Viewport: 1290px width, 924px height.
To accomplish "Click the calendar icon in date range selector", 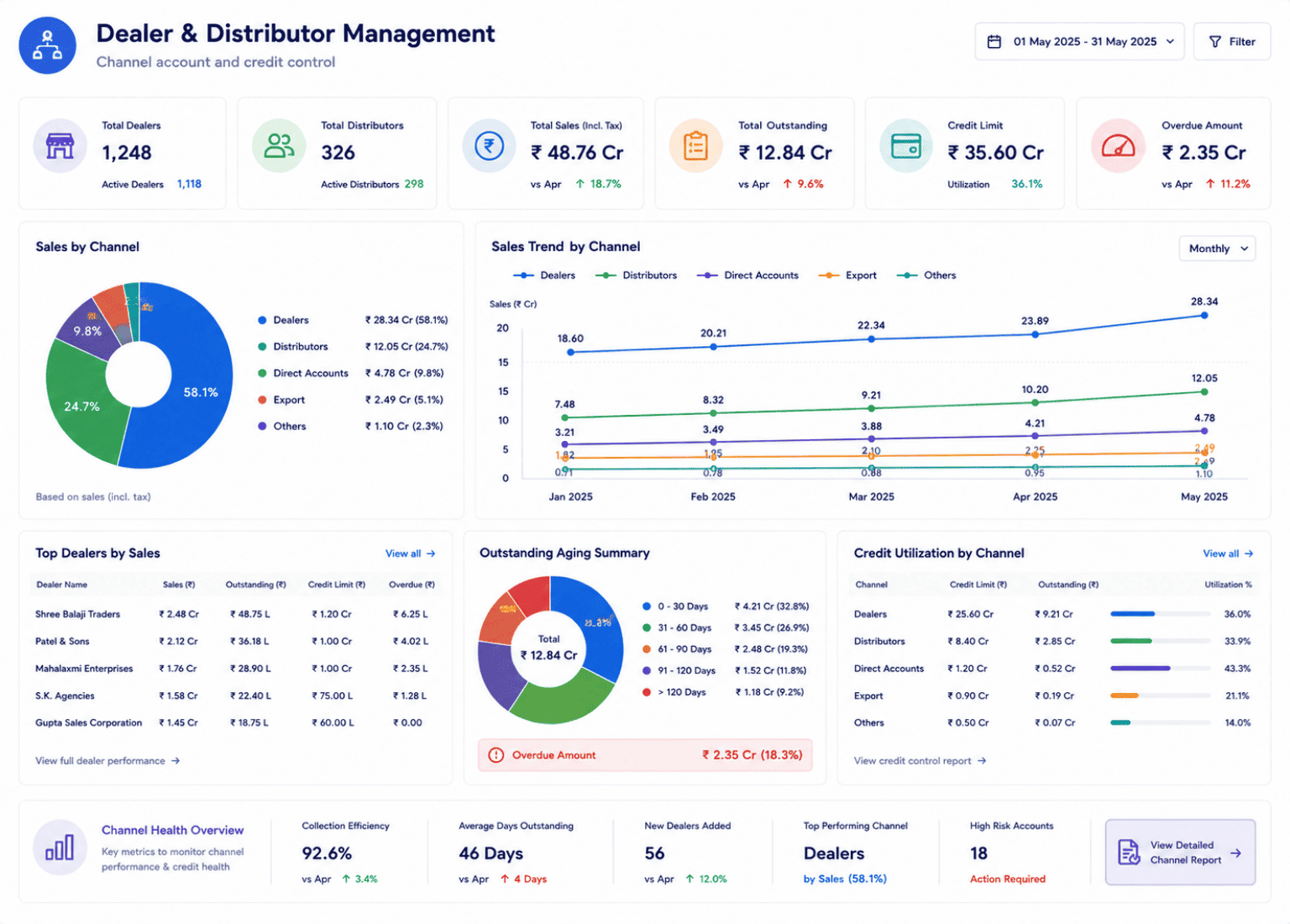I will [x=994, y=41].
